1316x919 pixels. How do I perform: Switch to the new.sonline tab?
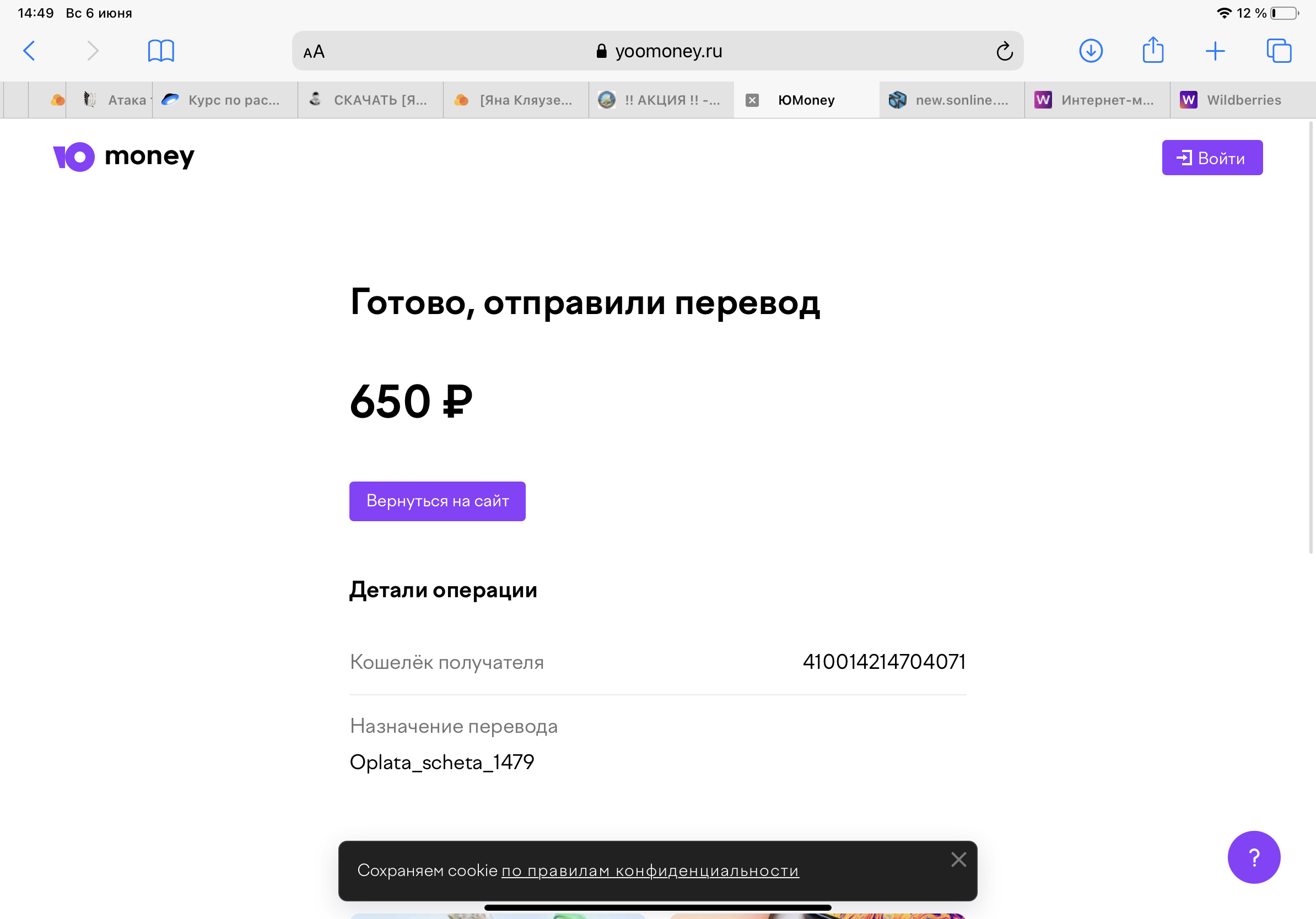[952, 100]
